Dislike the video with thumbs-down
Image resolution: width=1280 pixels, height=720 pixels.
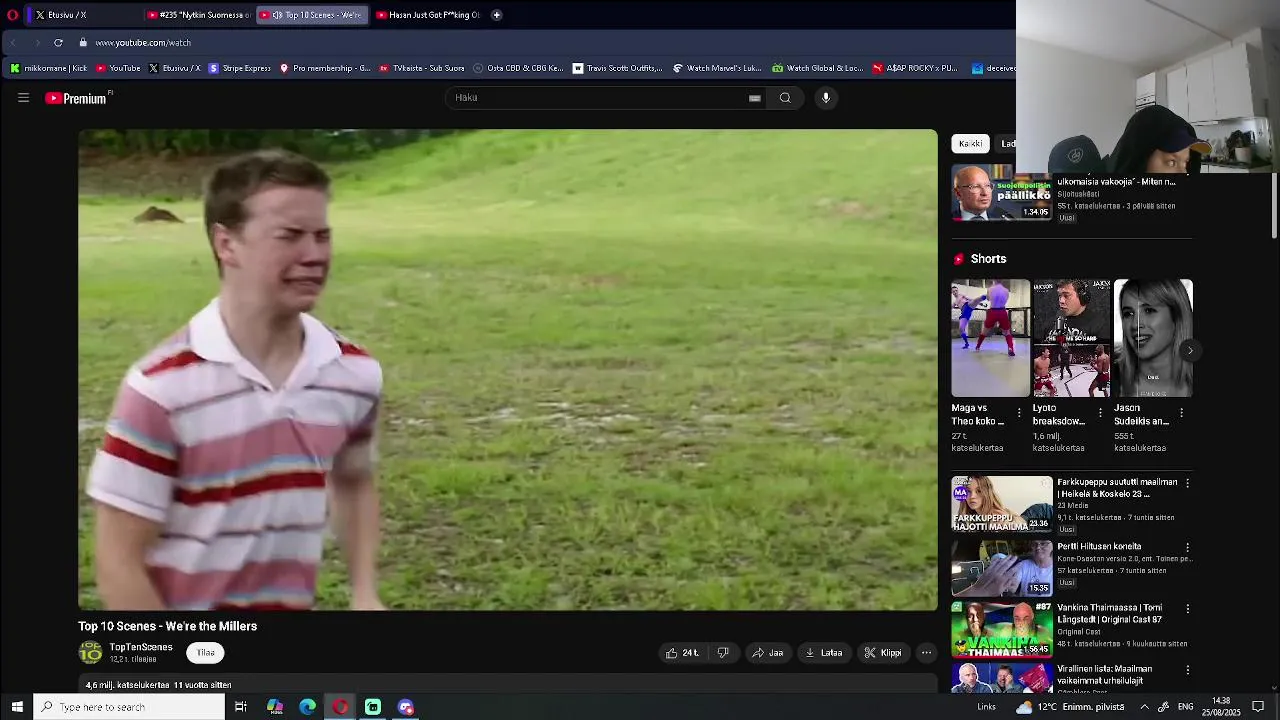tap(723, 653)
